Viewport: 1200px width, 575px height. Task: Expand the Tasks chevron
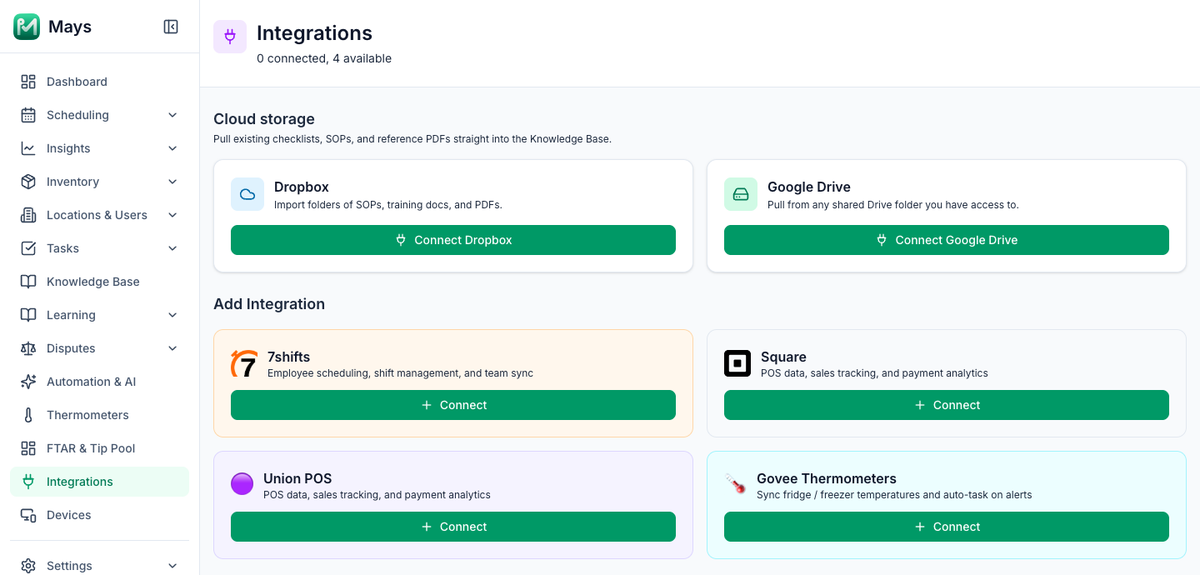click(x=172, y=248)
